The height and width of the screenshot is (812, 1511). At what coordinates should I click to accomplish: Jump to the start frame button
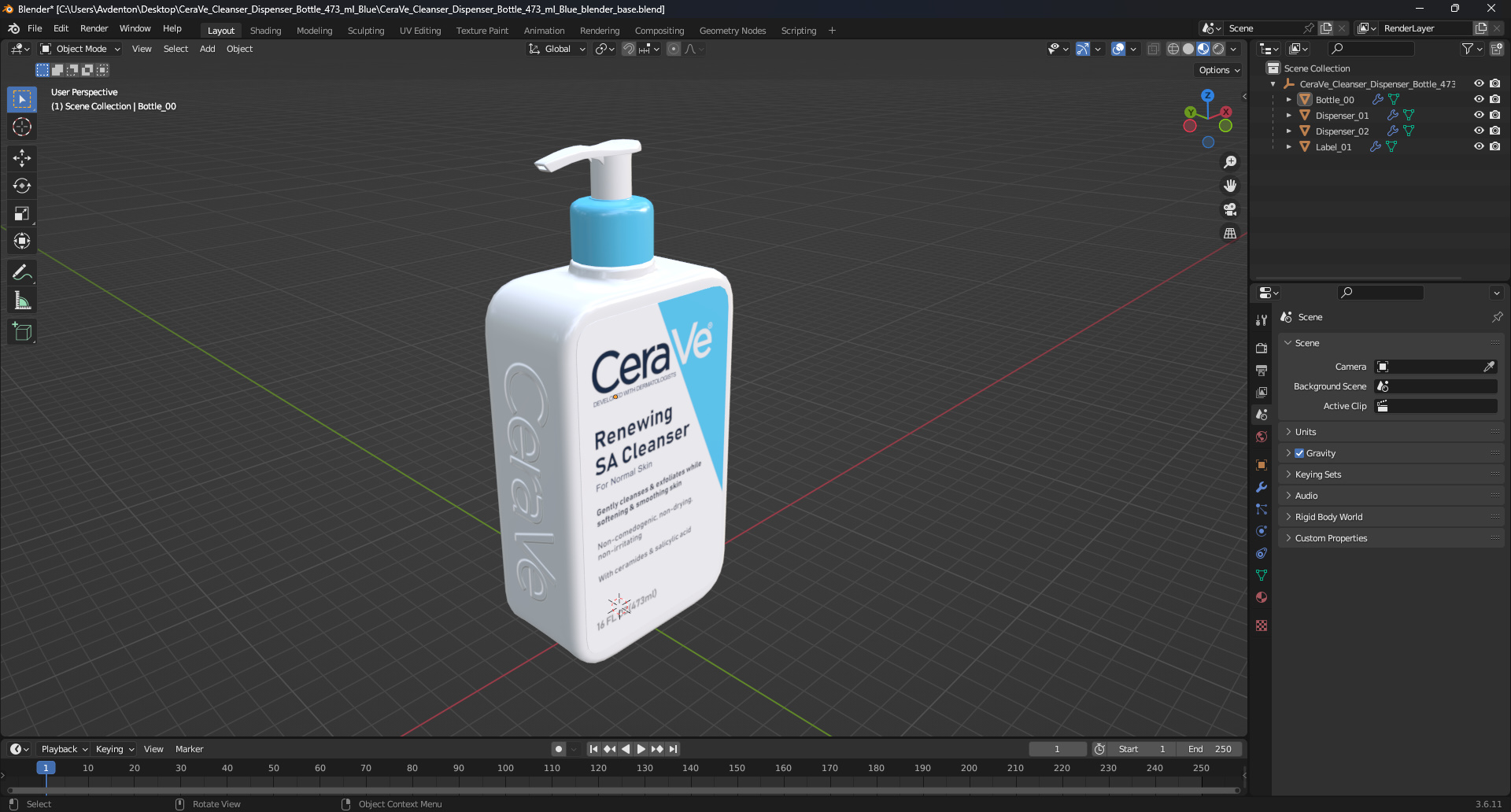(x=593, y=749)
